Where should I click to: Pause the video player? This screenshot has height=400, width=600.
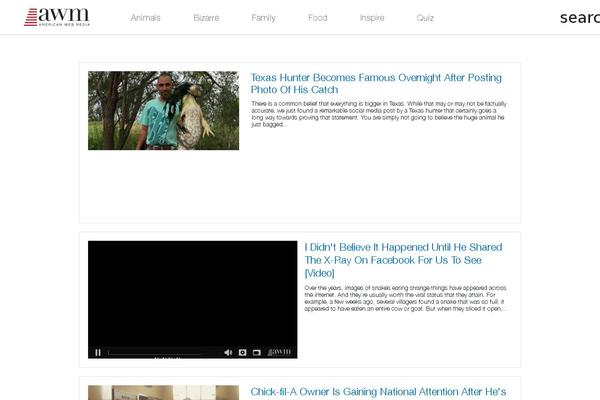coord(98,353)
